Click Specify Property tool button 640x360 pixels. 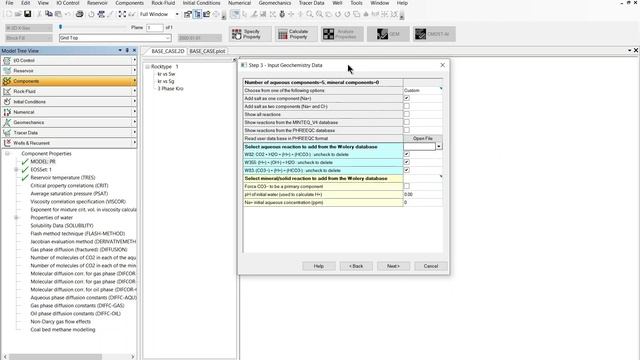(250, 34)
